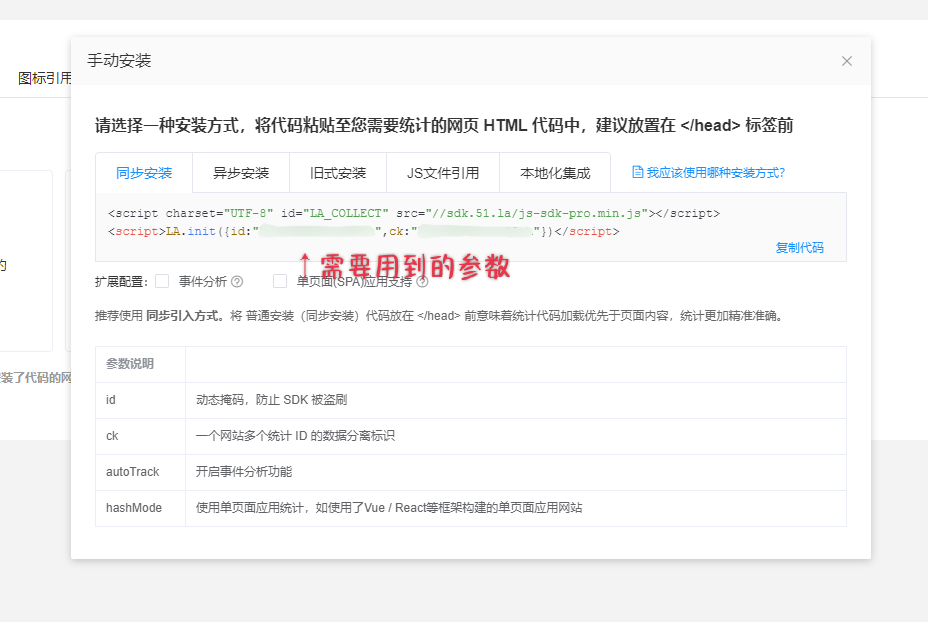The width and height of the screenshot is (928, 622).
Task: Click help icon beside 单页面(SPA)应用支持
Action: [422, 282]
